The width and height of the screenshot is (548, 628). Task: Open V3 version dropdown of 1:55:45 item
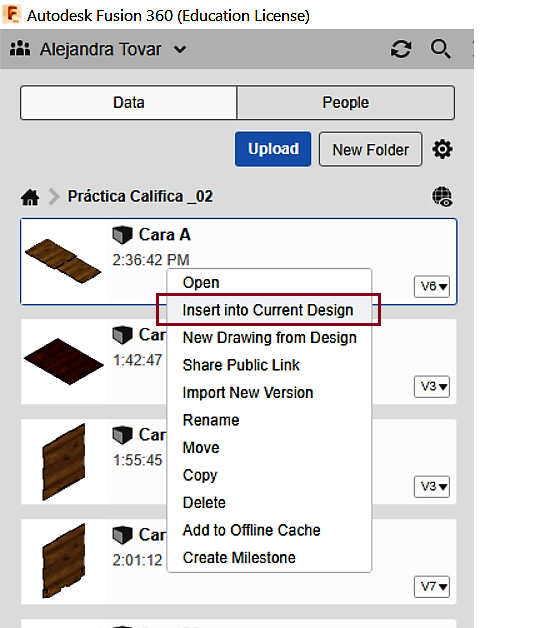[432, 487]
